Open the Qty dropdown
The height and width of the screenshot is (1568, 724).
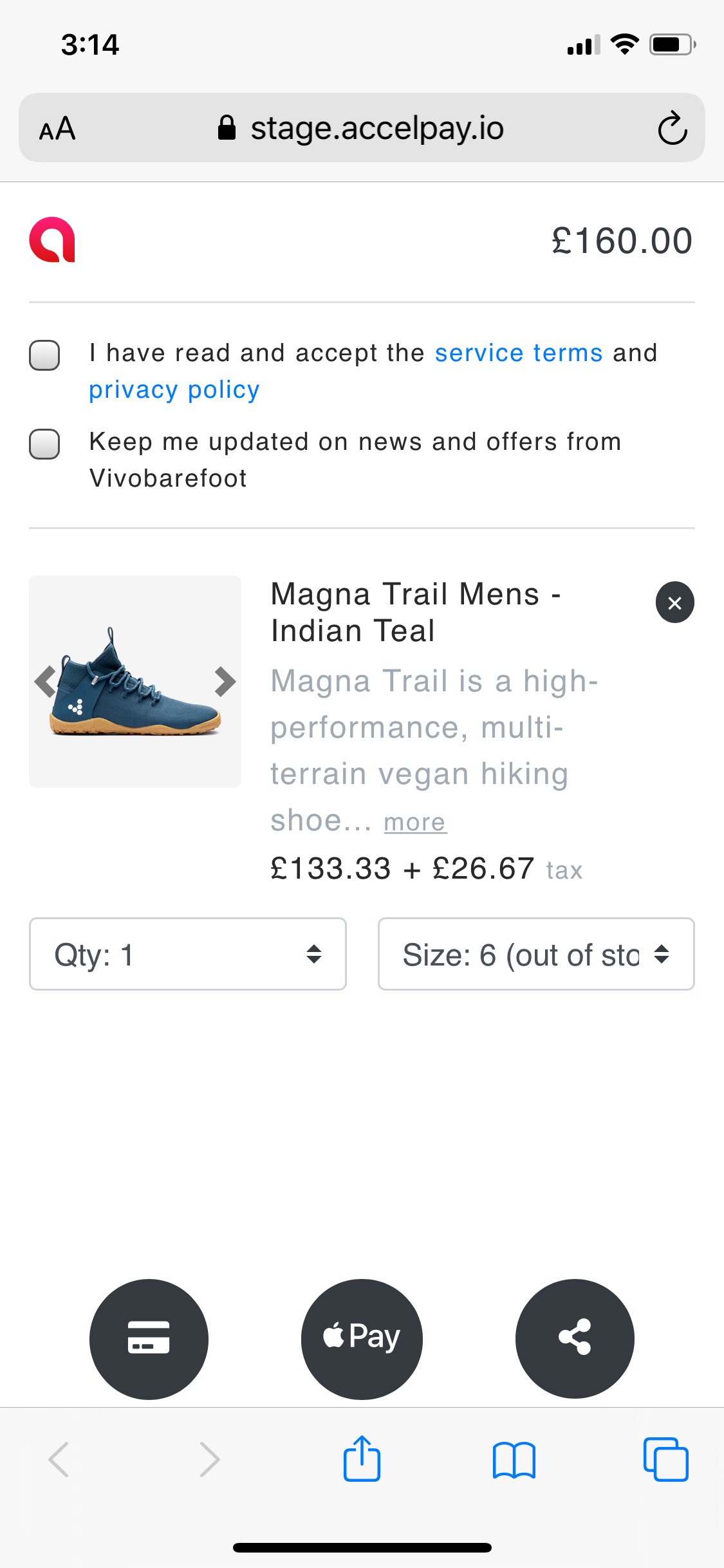click(x=188, y=954)
